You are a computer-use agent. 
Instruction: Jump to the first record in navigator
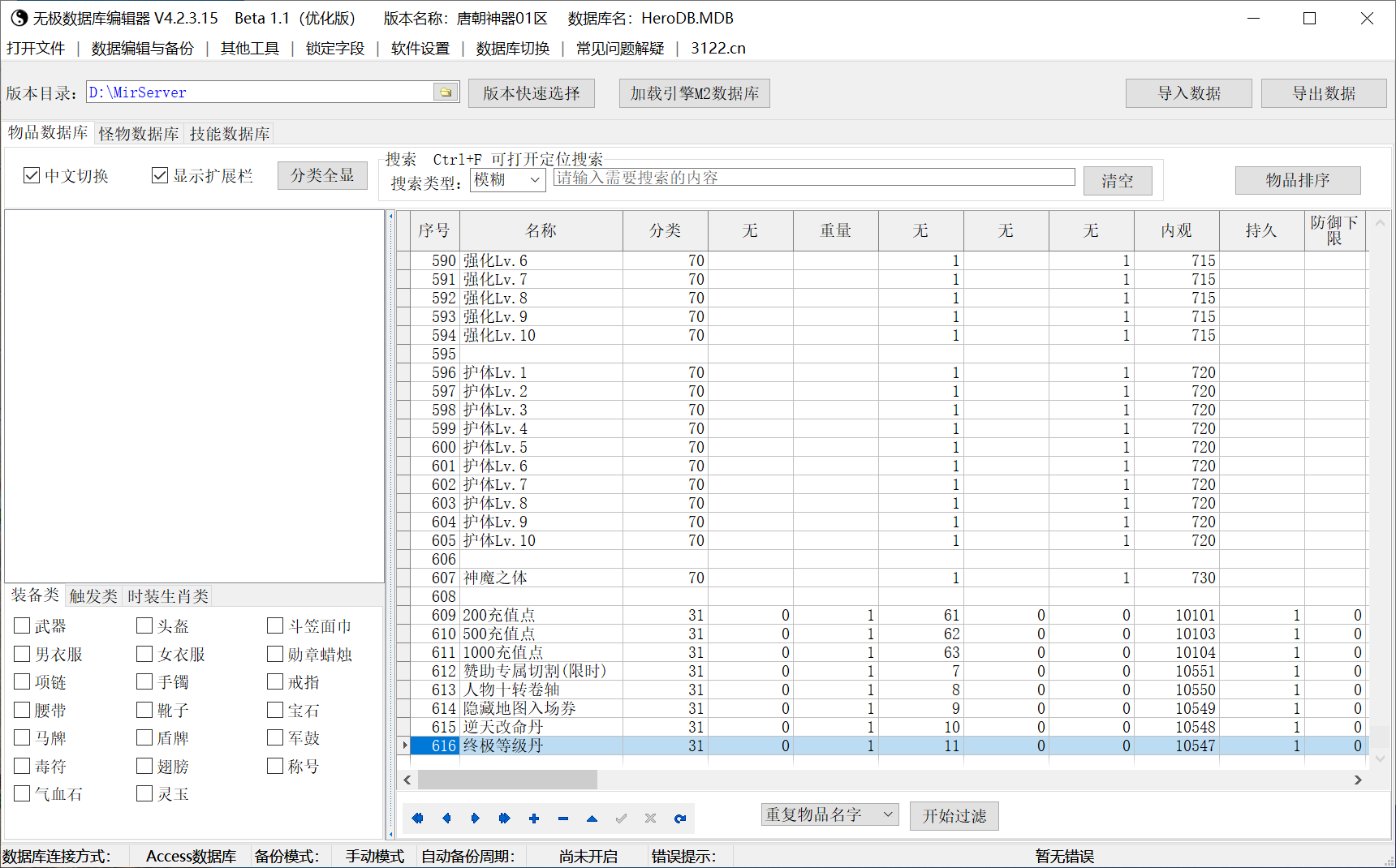pyautogui.click(x=417, y=819)
